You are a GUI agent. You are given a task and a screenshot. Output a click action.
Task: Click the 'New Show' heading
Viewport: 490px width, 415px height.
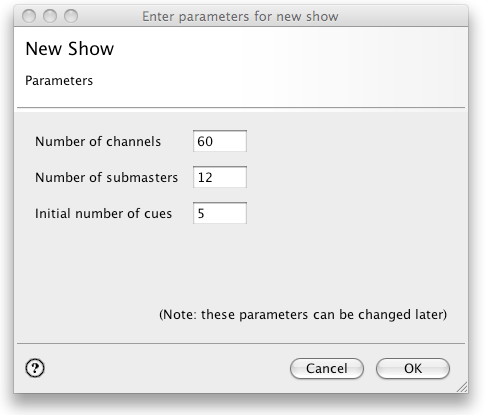tap(70, 49)
